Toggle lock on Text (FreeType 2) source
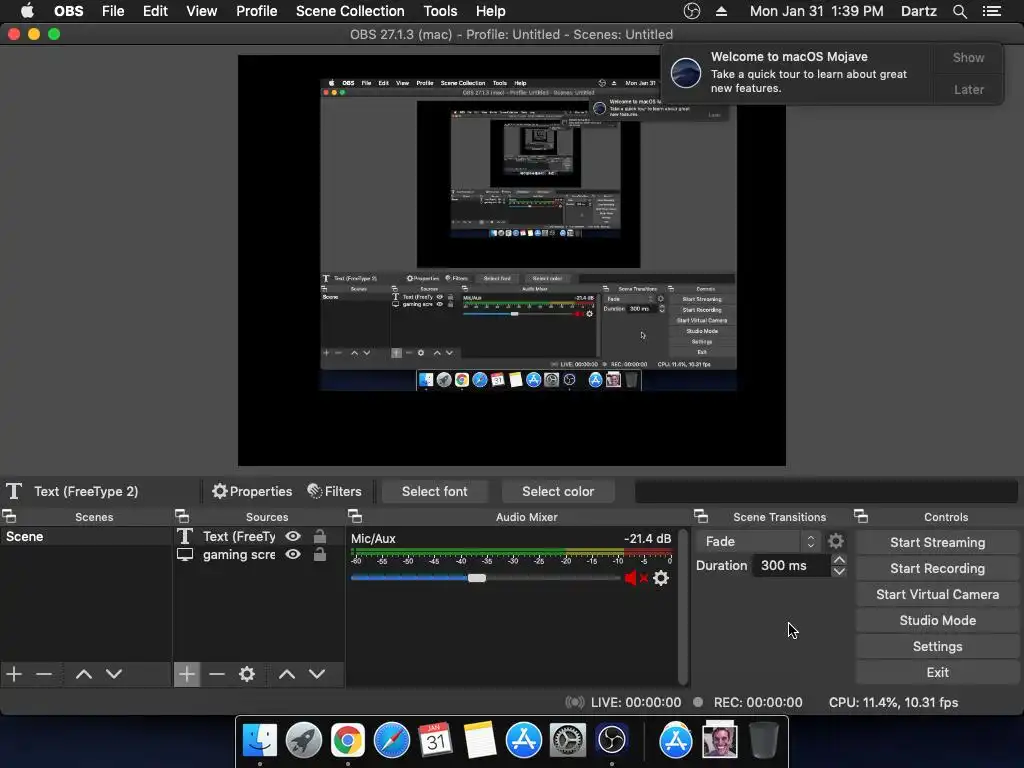This screenshot has width=1024, height=768. [319, 536]
